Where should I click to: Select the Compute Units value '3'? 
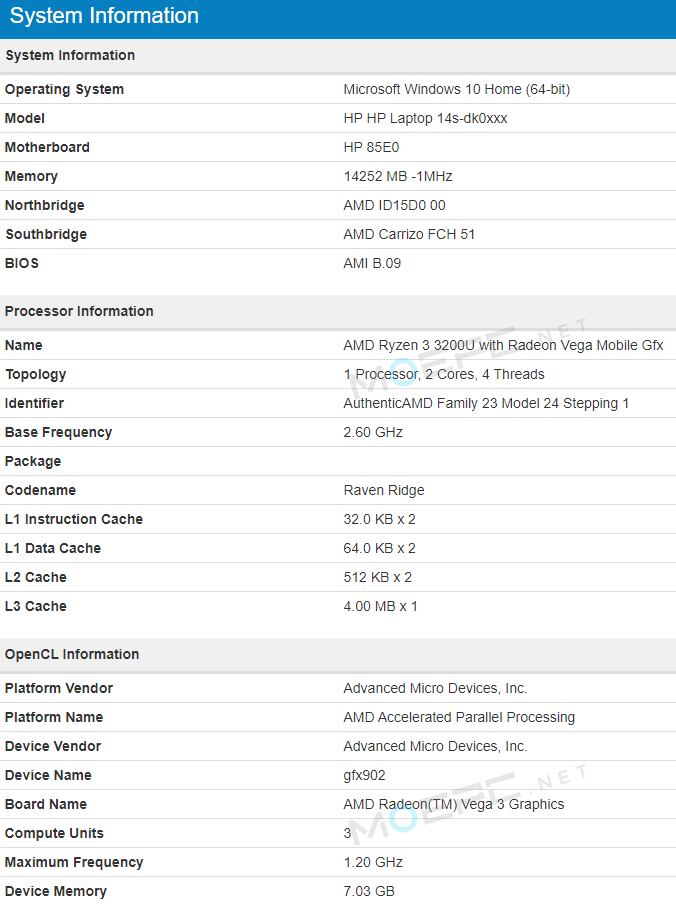[x=347, y=833]
